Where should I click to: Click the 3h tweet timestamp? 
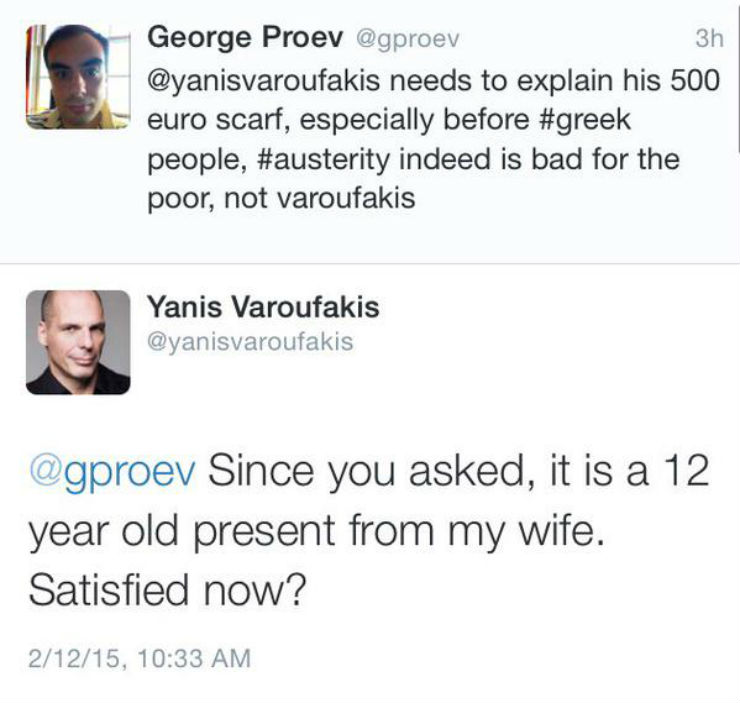tap(707, 41)
